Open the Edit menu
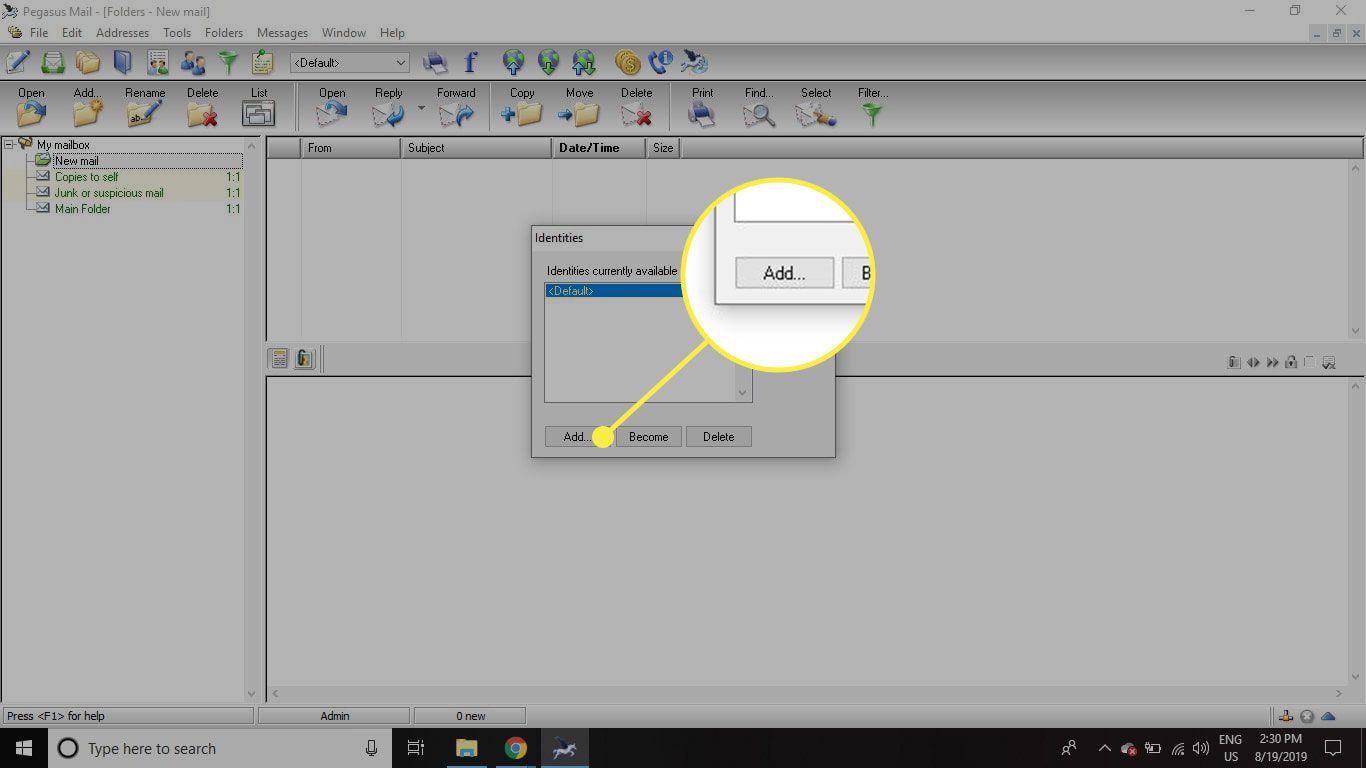This screenshot has width=1366, height=768. 72,33
